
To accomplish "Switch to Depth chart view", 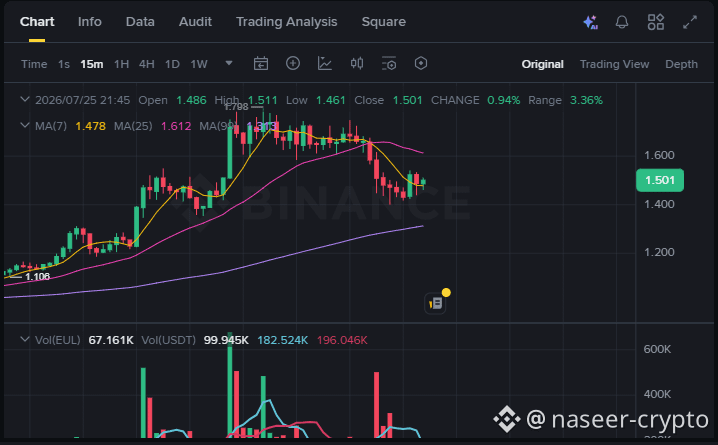I will pos(681,64).
